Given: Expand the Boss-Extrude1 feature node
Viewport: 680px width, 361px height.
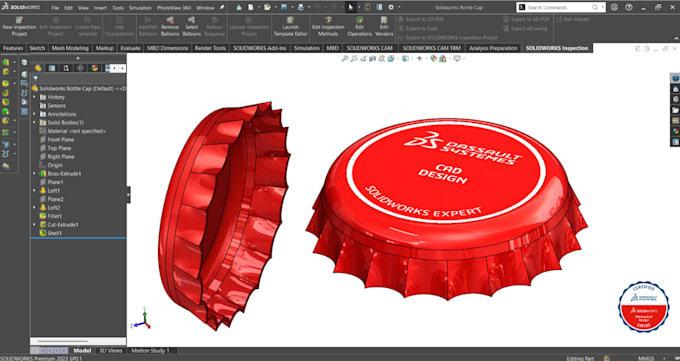Looking at the screenshot, I should pyautogui.click(x=35, y=174).
